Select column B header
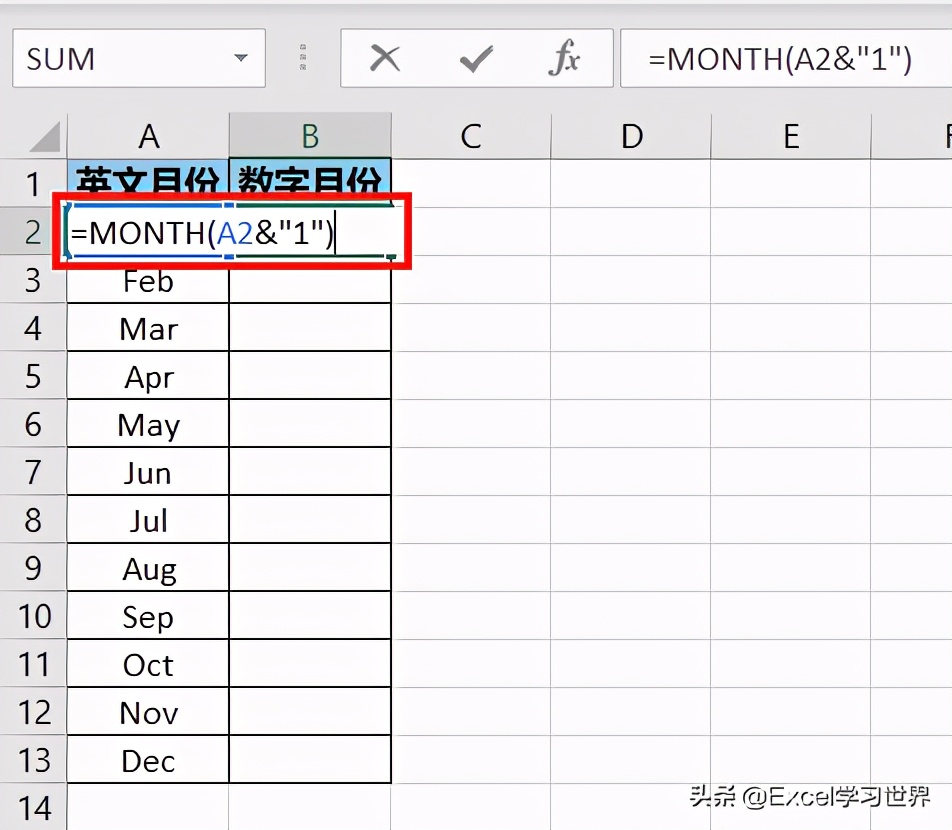Screen dimensions: 952x830 click(310, 136)
